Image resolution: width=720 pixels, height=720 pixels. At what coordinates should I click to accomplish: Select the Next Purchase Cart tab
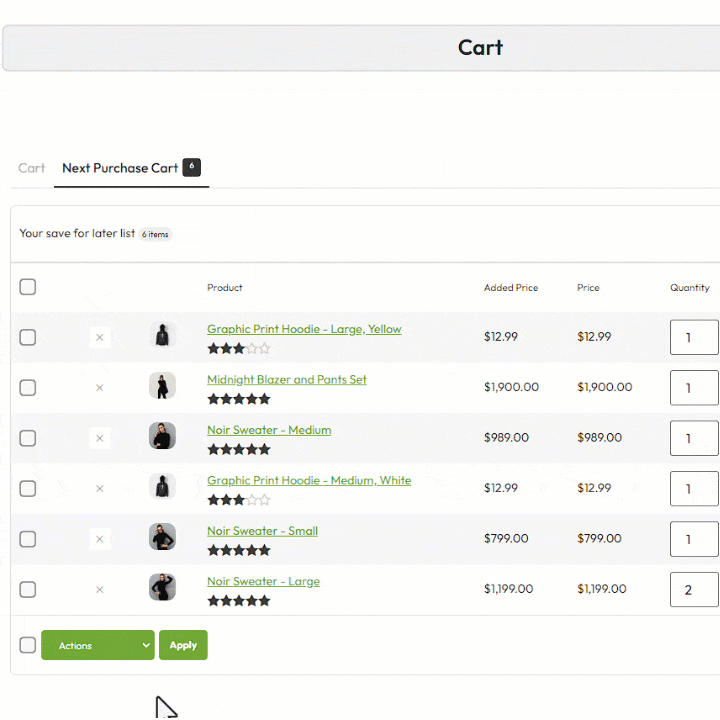[120, 168]
